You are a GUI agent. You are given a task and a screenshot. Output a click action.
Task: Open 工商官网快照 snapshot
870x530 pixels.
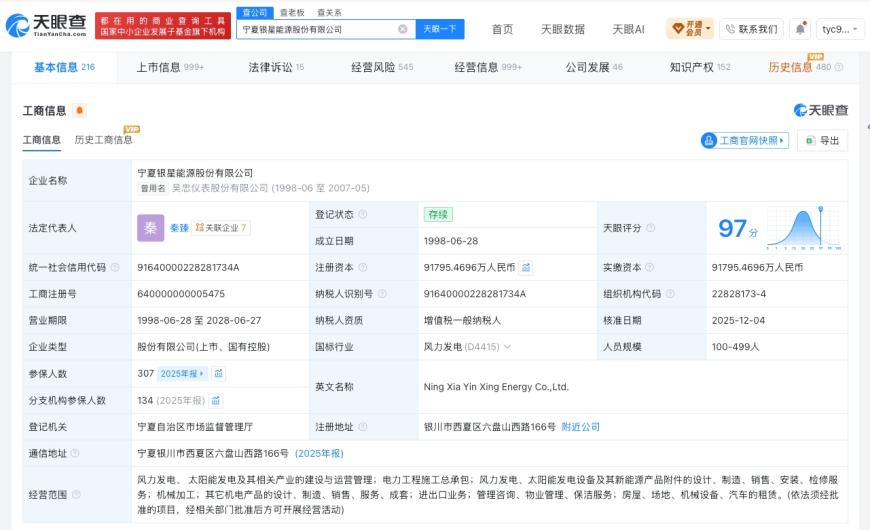(745, 140)
